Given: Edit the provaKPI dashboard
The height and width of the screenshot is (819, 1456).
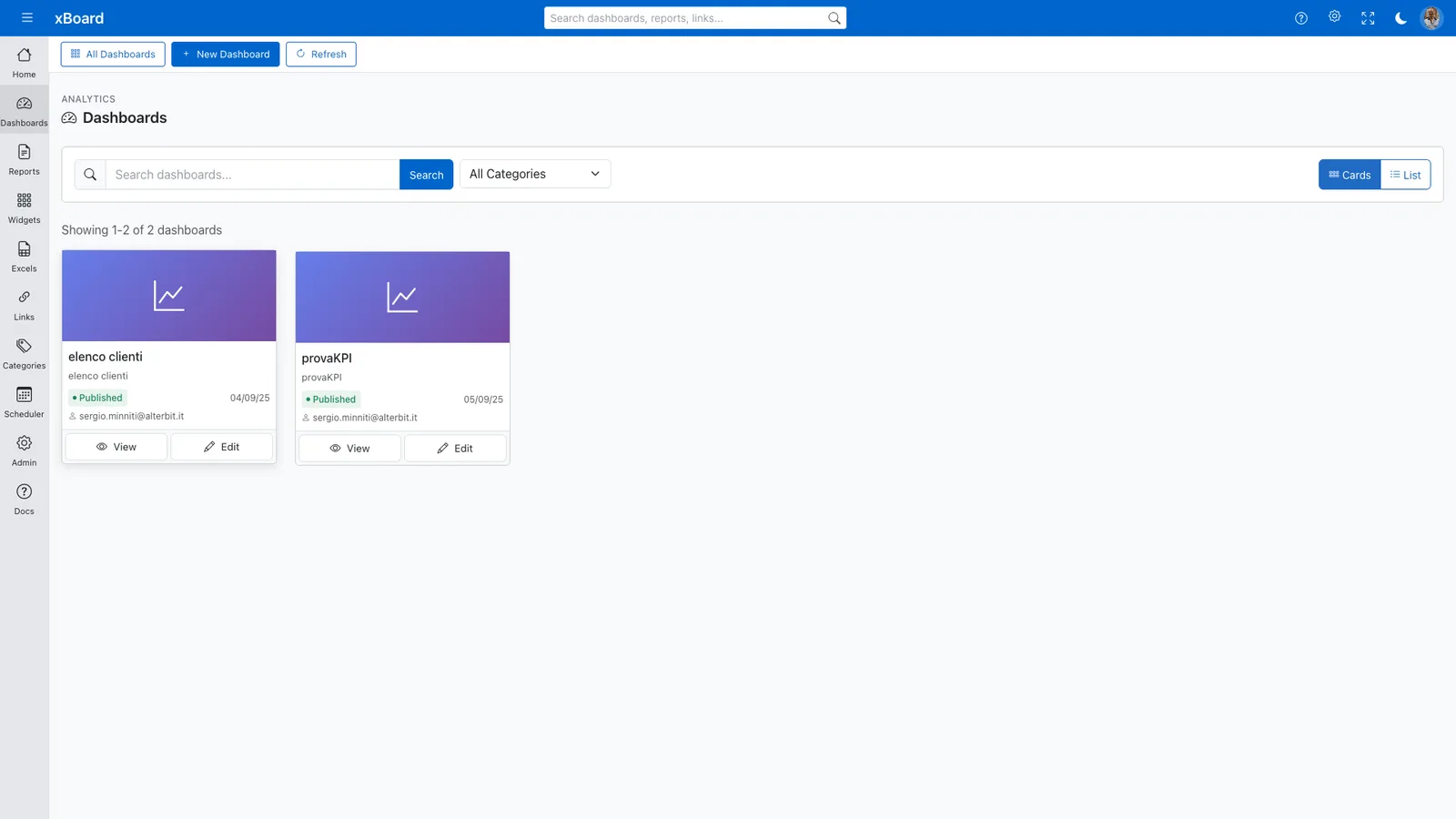Looking at the screenshot, I should click(455, 449).
